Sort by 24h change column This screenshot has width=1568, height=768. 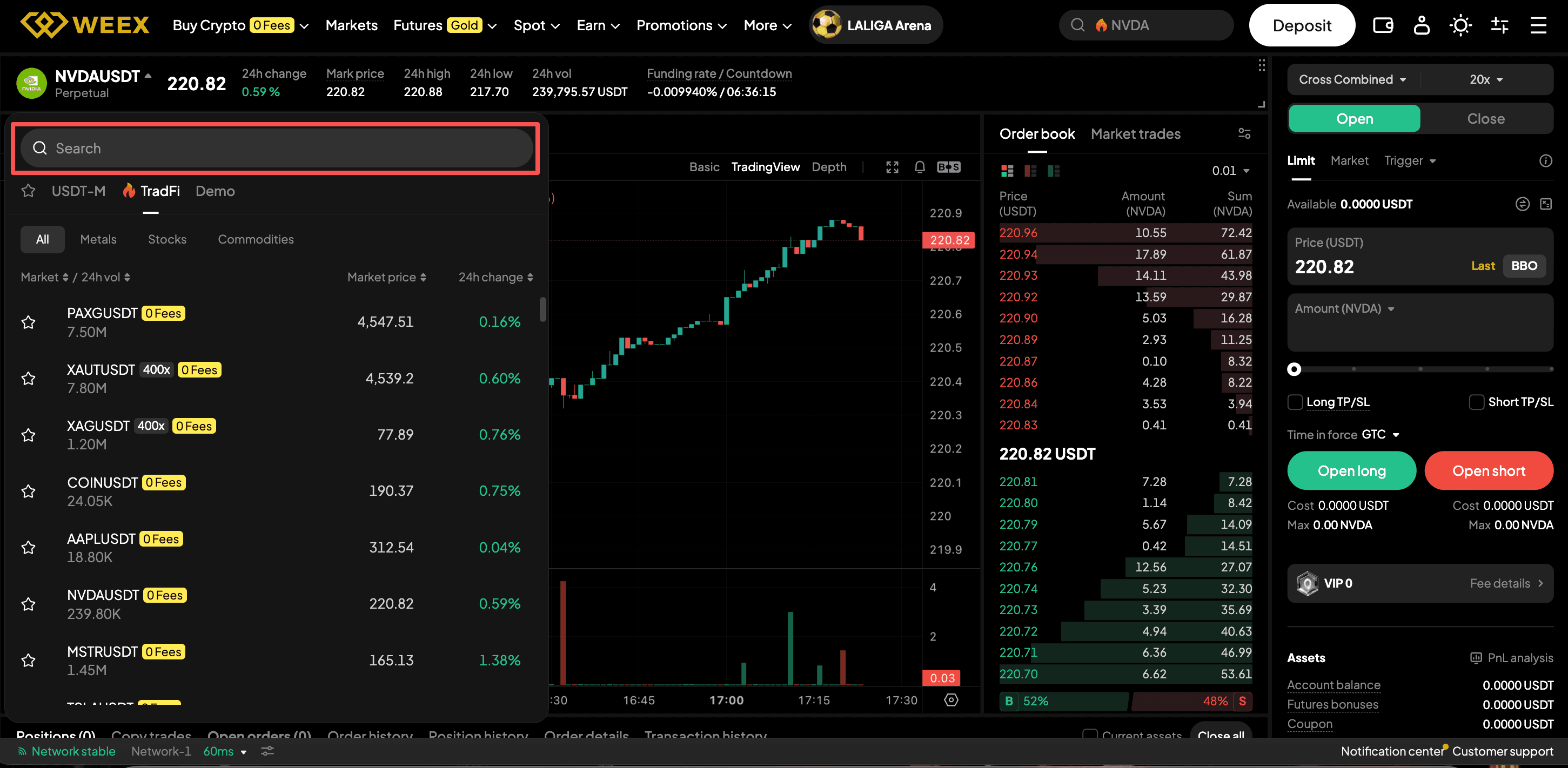(x=495, y=277)
